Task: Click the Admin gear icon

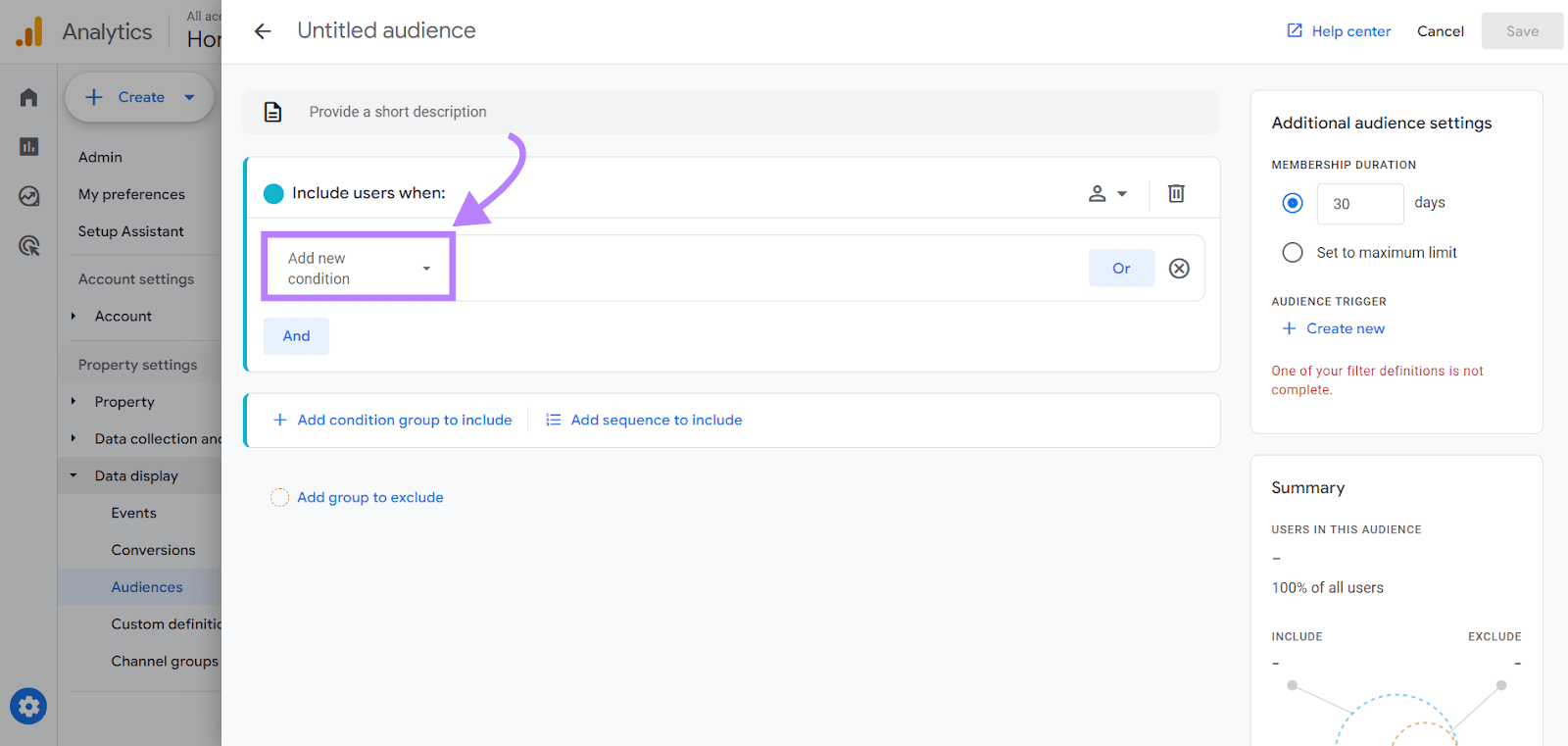Action: [x=28, y=706]
